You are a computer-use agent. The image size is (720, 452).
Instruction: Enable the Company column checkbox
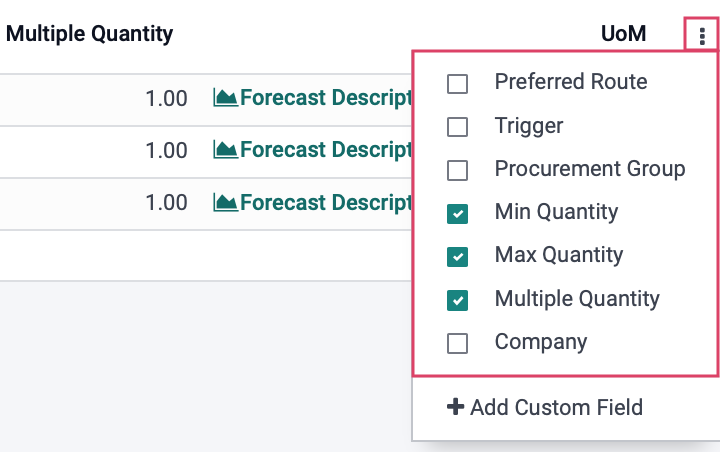pyautogui.click(x=457, y=343)
